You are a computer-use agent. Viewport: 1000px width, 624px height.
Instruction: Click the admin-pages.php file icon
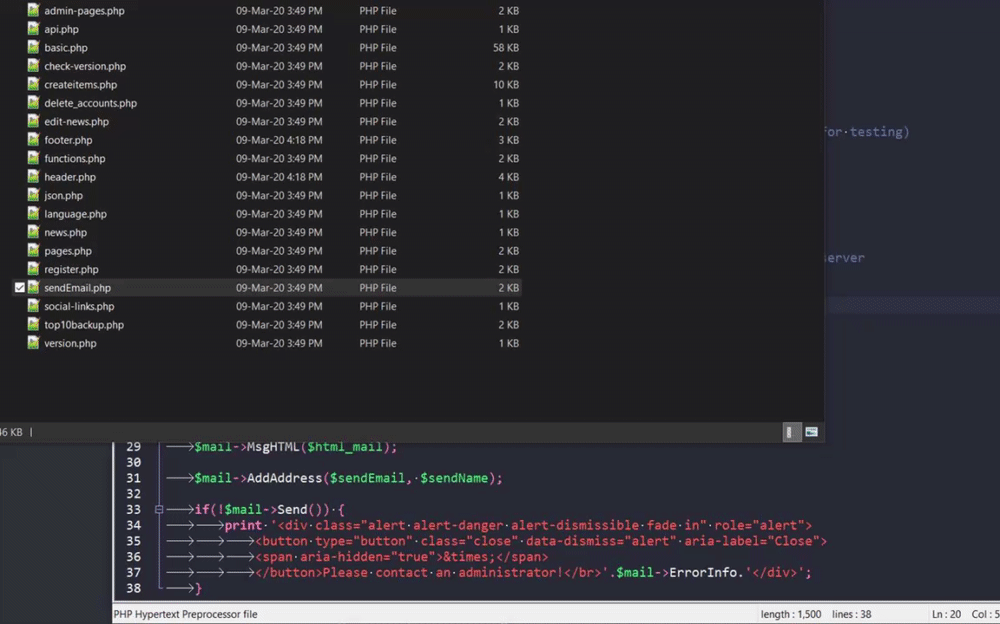point(33,10)
